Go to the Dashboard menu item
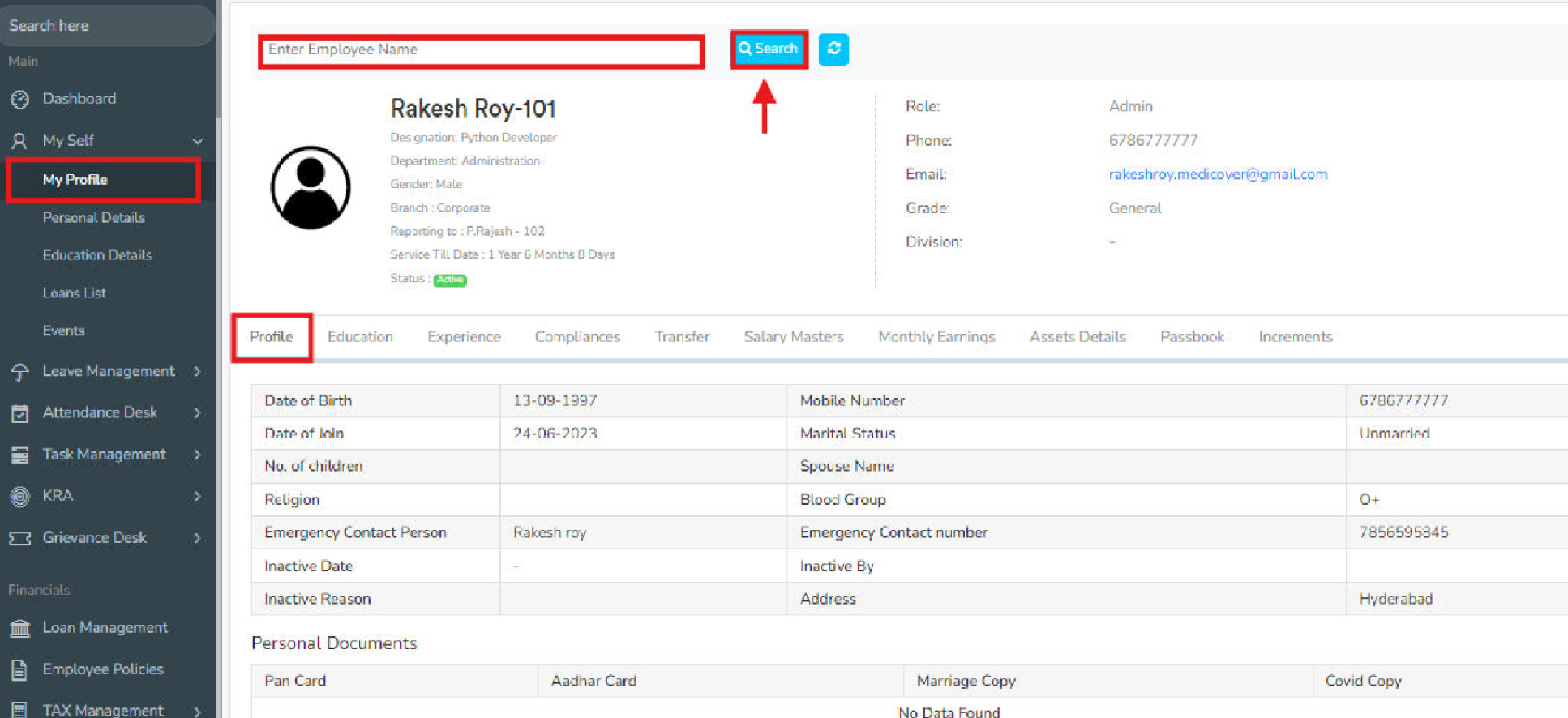 pos(79,99)
